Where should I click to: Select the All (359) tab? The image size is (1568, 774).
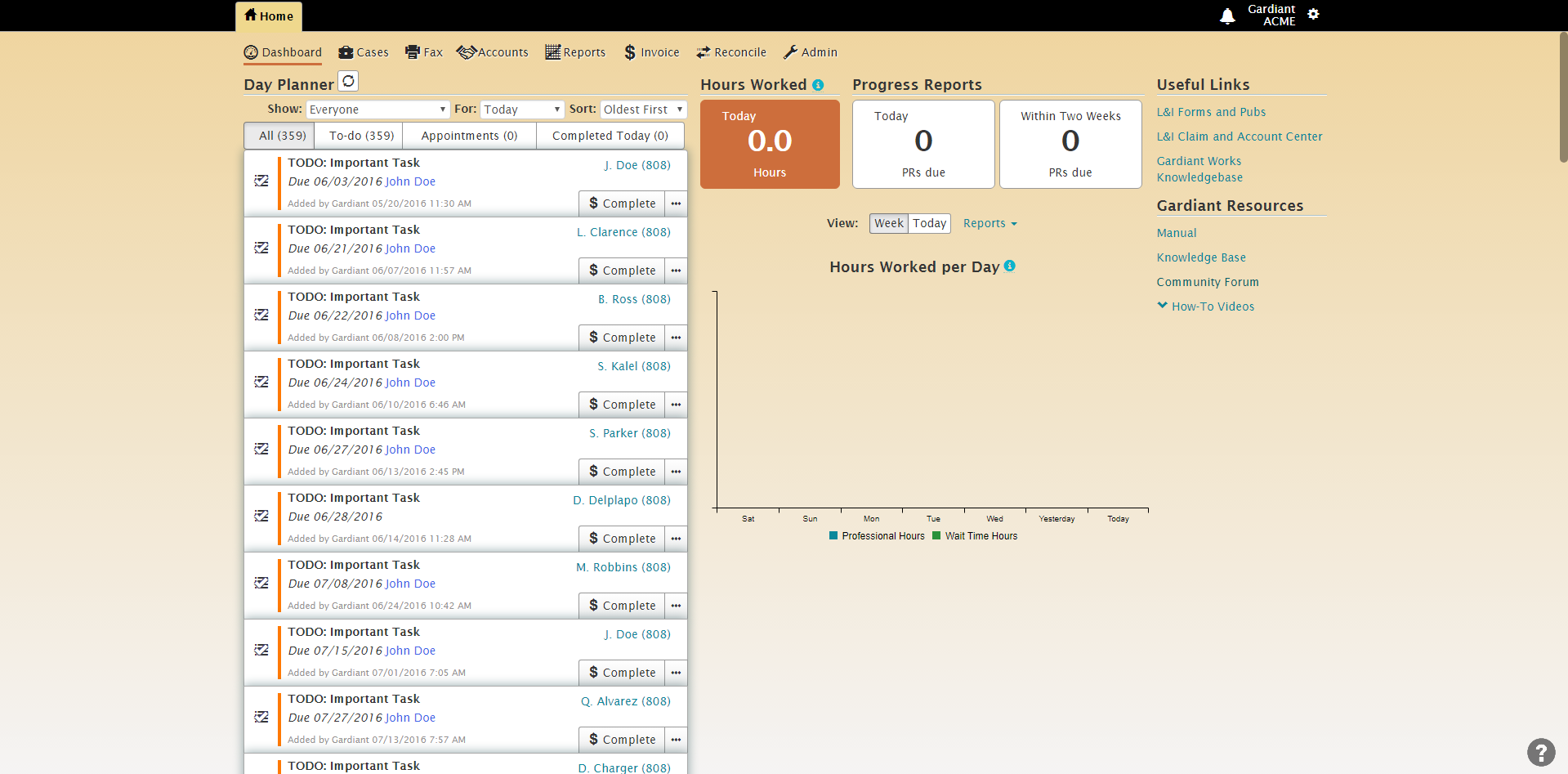coord(279,136)
